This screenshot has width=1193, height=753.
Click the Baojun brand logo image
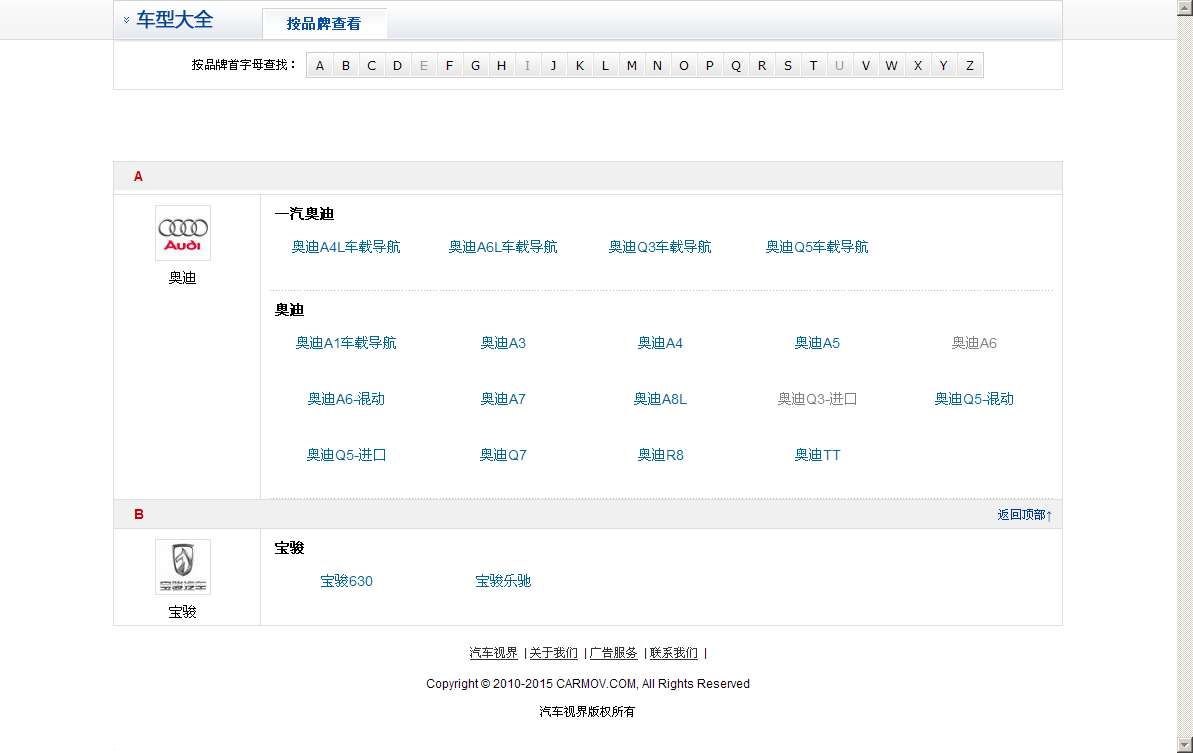(183, 567)
